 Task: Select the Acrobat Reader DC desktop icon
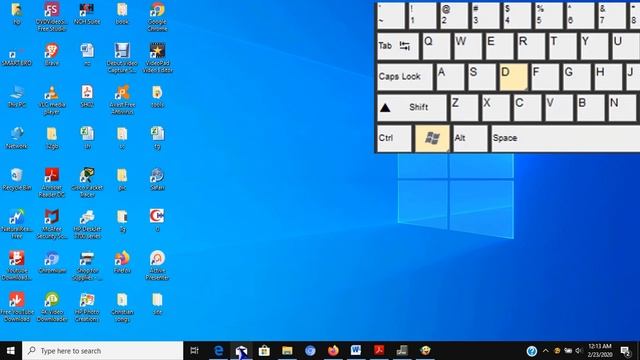[52, 182]
